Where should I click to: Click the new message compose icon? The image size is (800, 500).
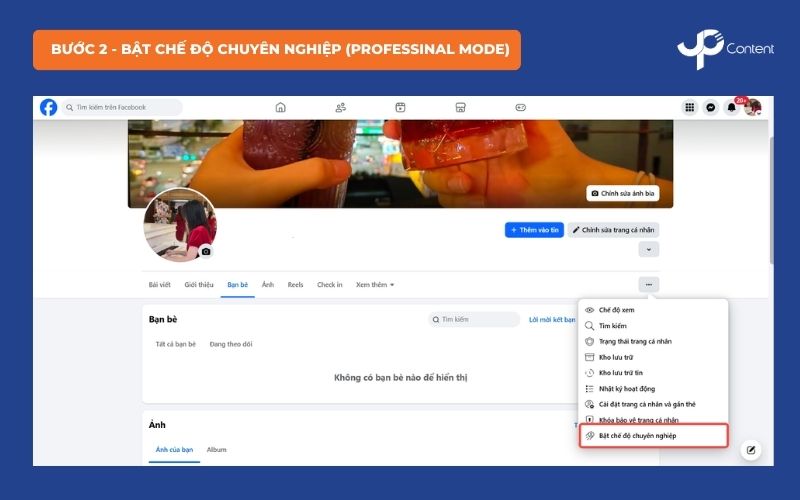point(751,450)
